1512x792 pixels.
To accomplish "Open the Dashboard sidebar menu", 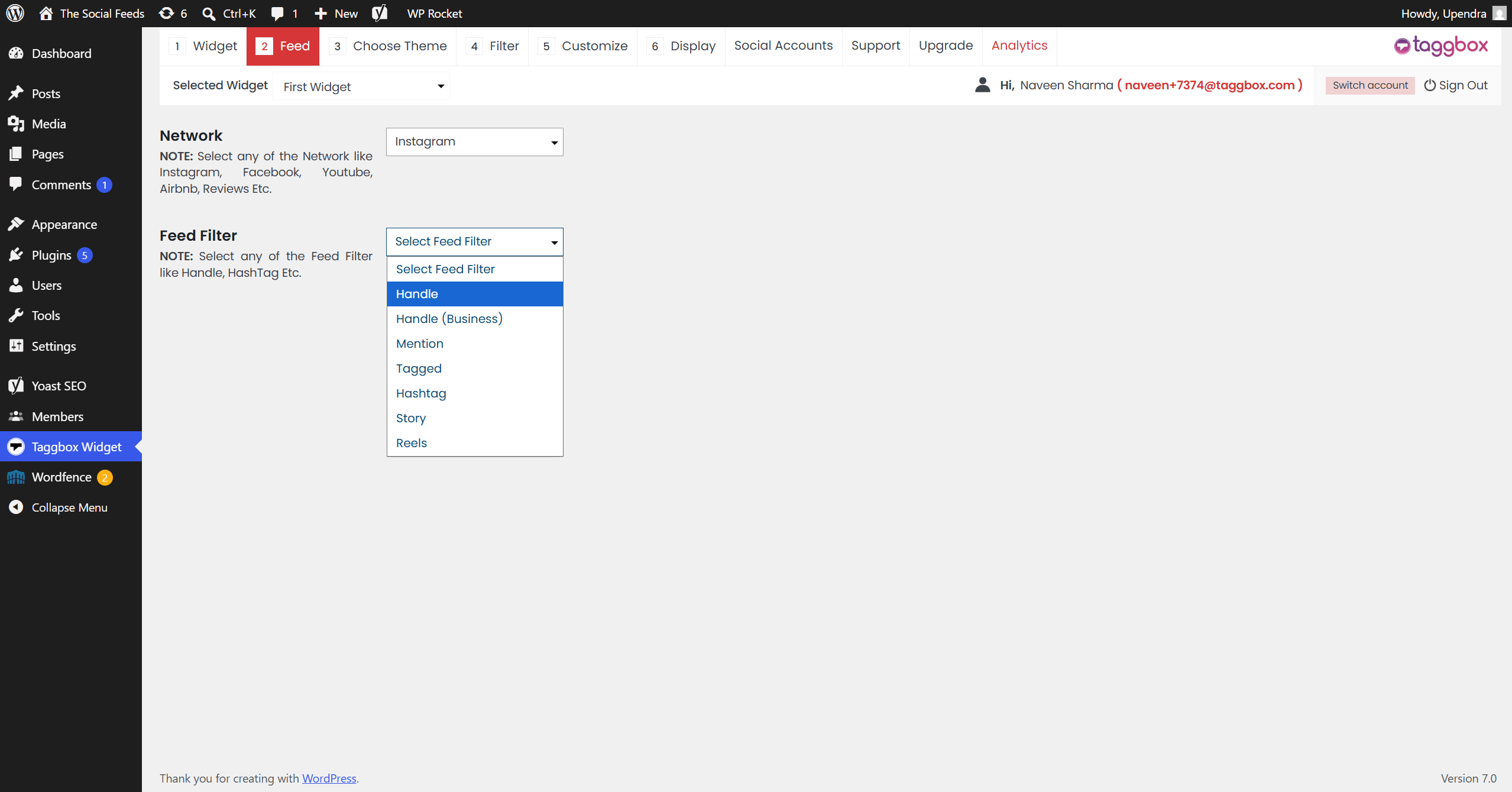I will (x=71, y=53).
